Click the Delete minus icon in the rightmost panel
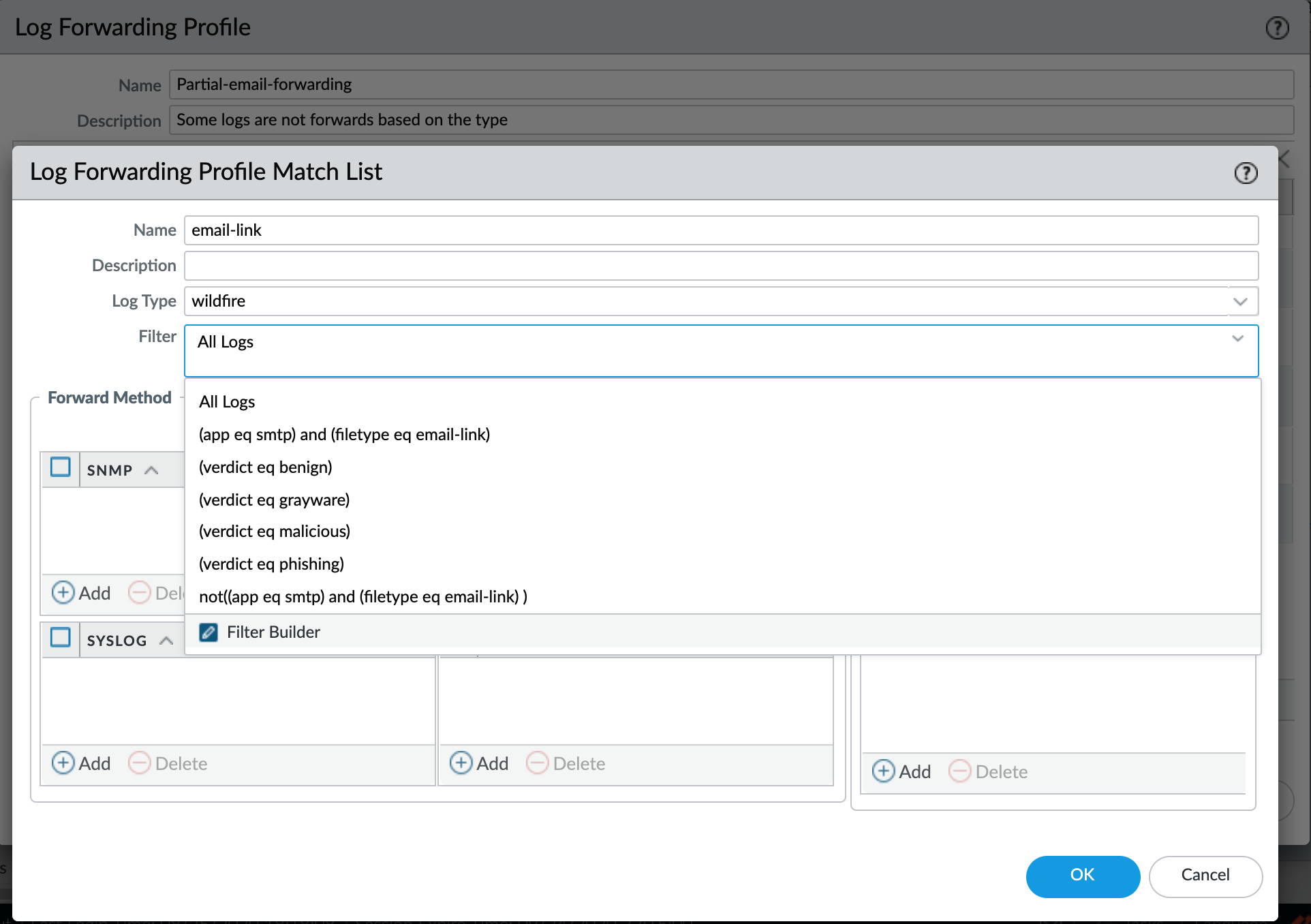This screenshot has width=1311, height=924. click(x=960, y=771)
